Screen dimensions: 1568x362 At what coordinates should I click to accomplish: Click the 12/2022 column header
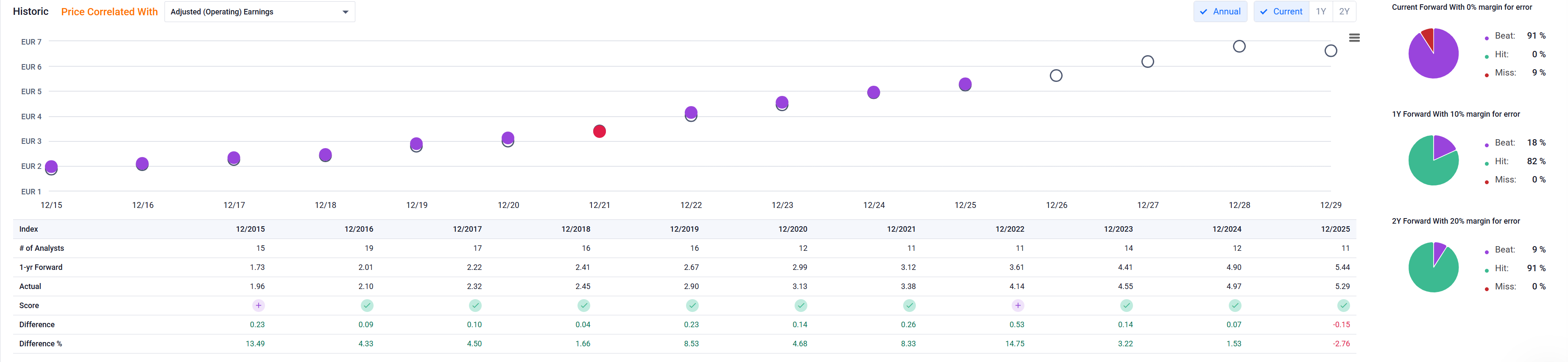[x=1010, y=229]
